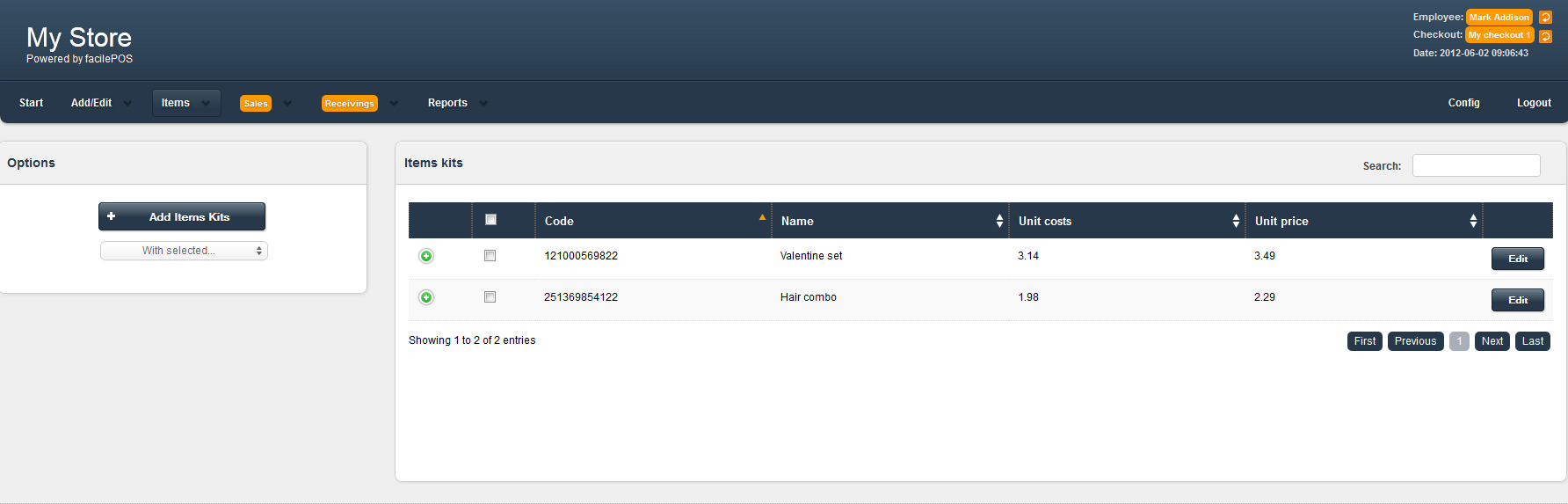Expand the Items menu dropdown arrow

pyautogui.click(x=206, y=104)
